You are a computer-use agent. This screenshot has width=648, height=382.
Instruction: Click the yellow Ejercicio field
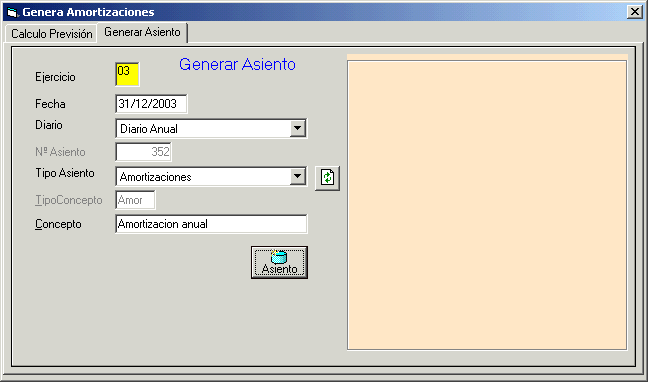tap(127, 74)
